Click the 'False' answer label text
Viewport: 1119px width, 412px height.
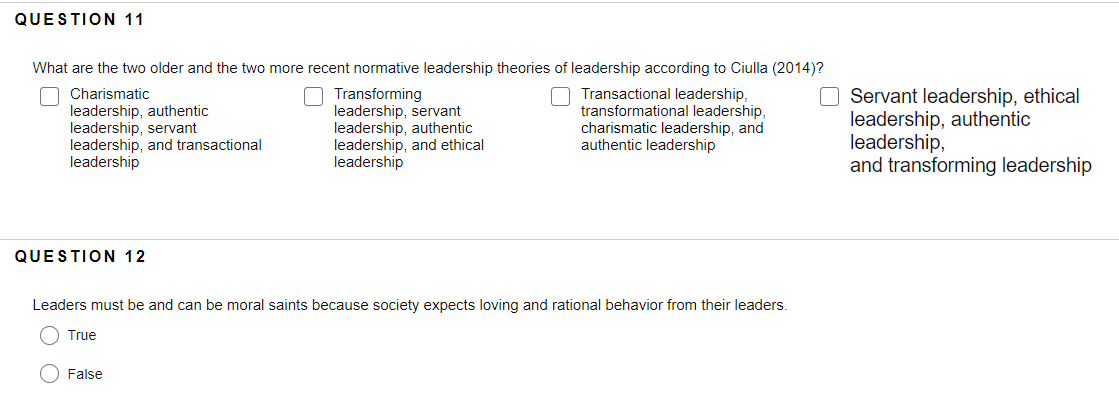tap(85, 374)
